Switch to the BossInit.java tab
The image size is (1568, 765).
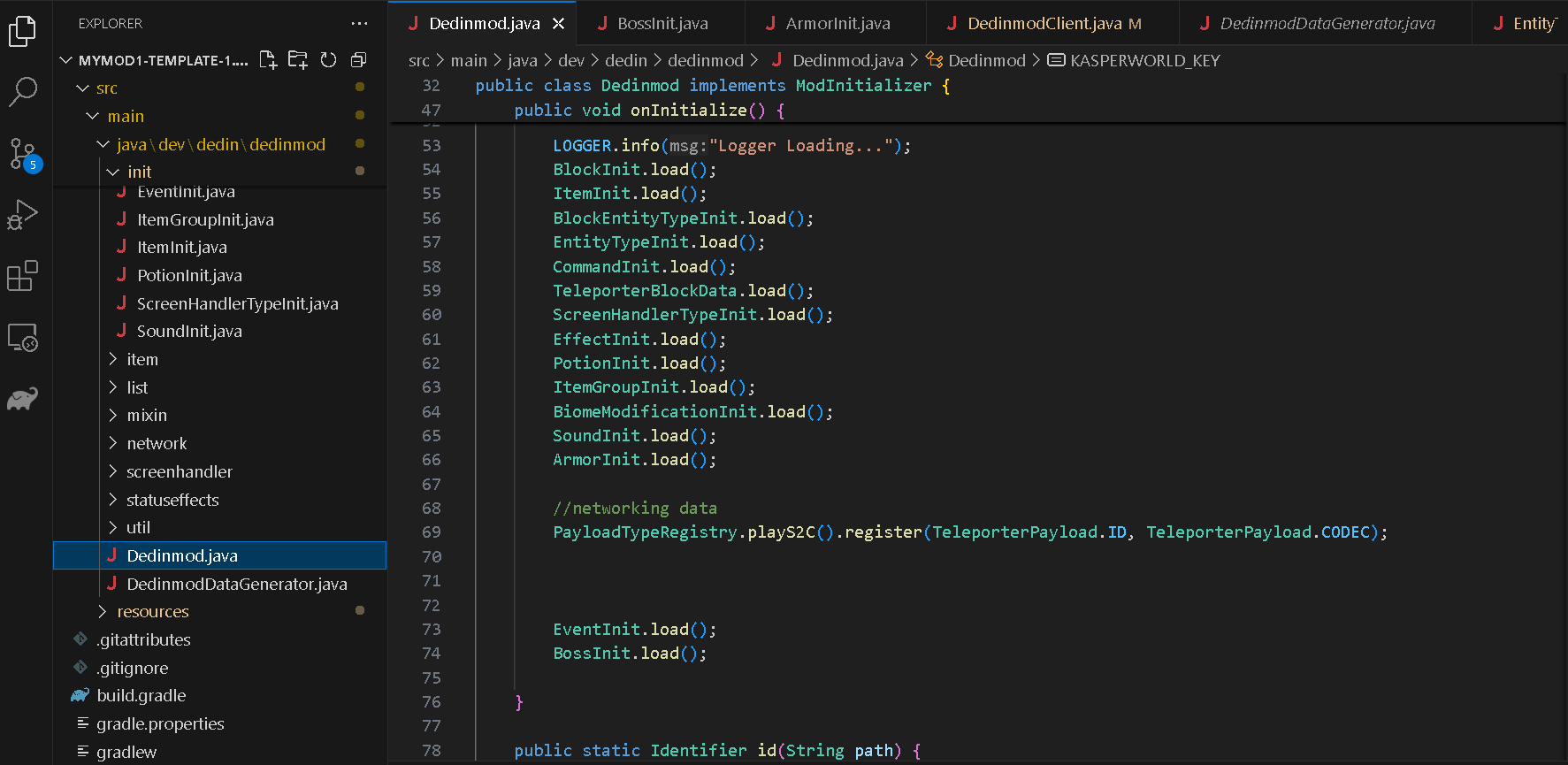point(662,24)
